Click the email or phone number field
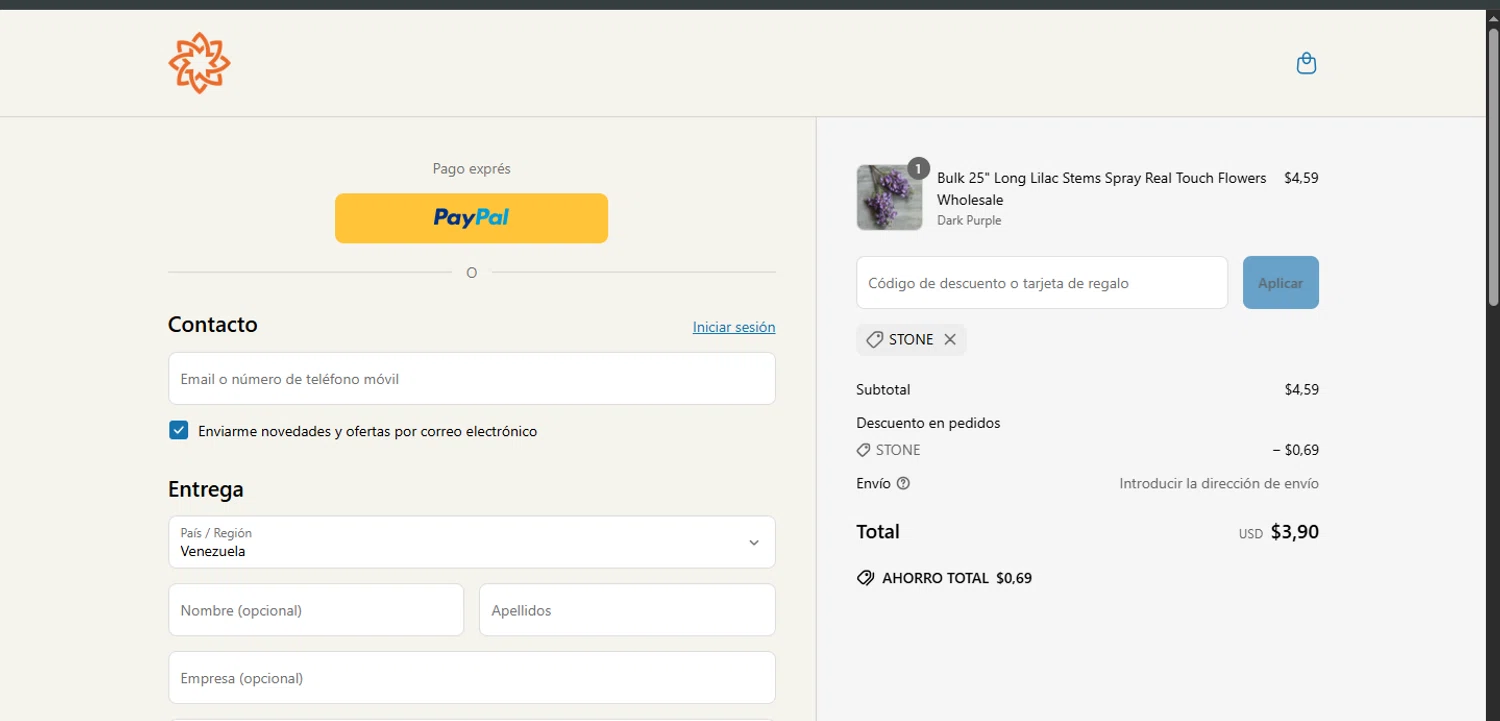The width and height of the screenshot is (1500, 721). [x=472, y=379]
